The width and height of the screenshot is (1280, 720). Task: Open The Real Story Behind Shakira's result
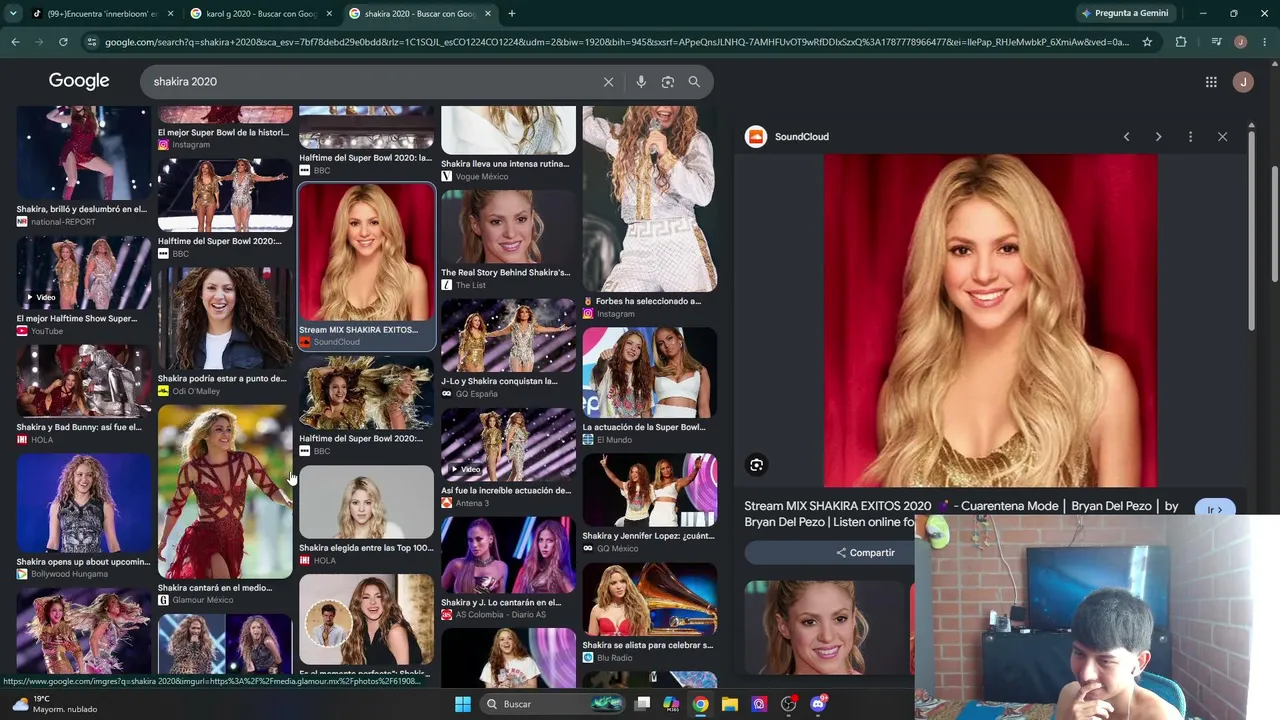508,227
